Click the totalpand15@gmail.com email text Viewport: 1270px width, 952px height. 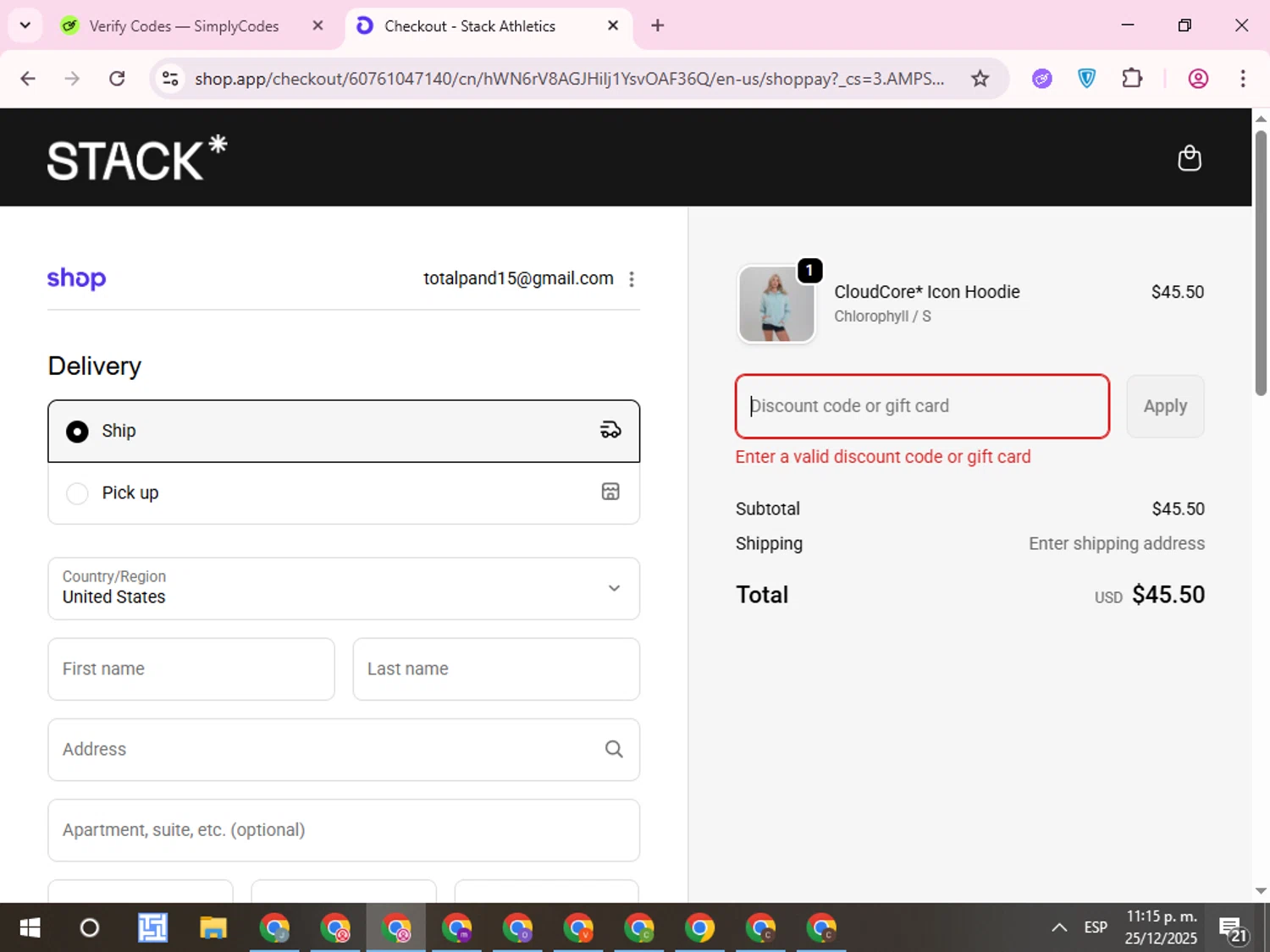coord(518,278)
